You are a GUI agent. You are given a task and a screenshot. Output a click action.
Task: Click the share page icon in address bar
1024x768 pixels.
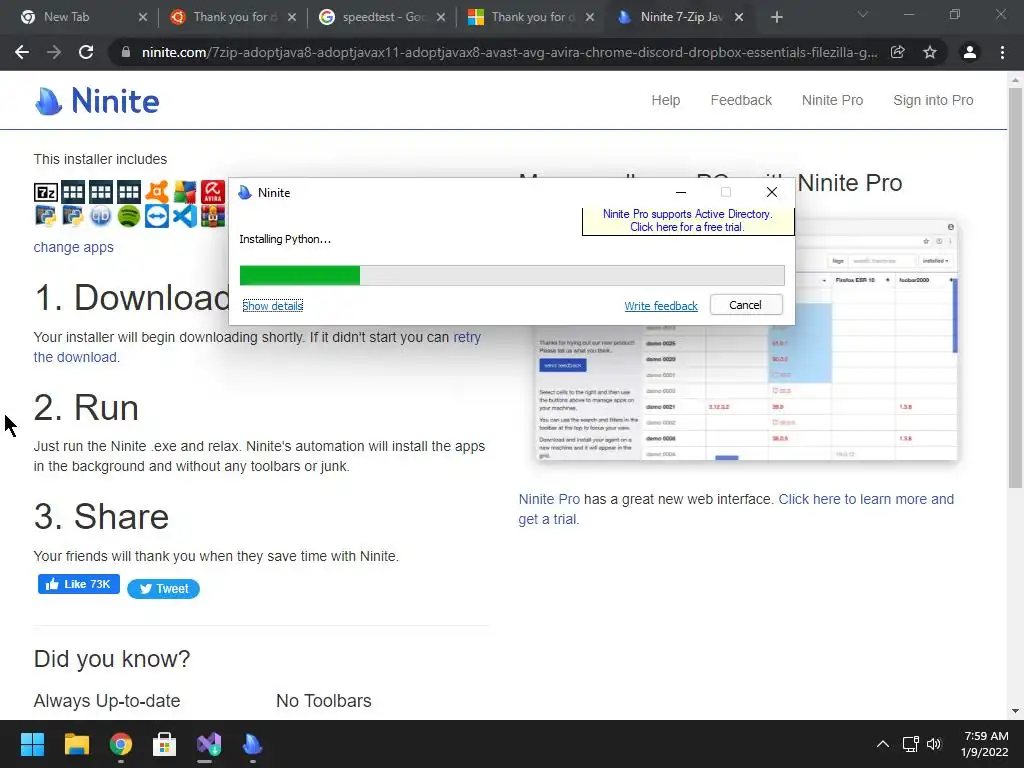pyautogui.click(x=898, y=52)
